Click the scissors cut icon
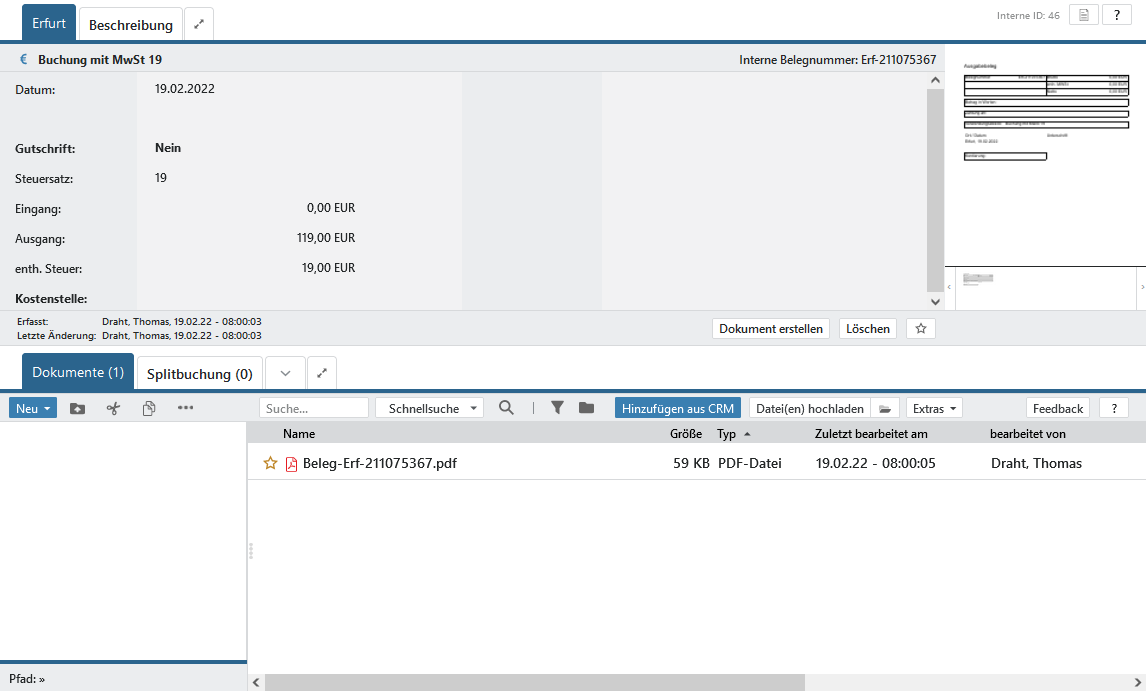This screenshot has height=691, width=1146. 113,408
